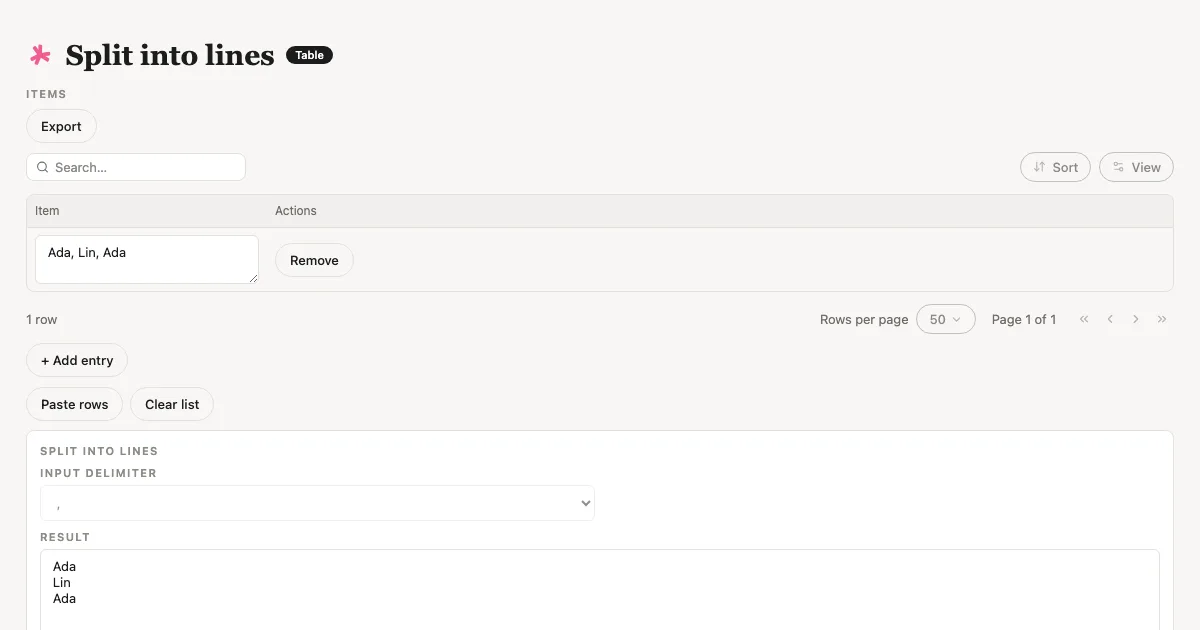Clear the entire list
1200x630 pixels.
pos(172,404)
